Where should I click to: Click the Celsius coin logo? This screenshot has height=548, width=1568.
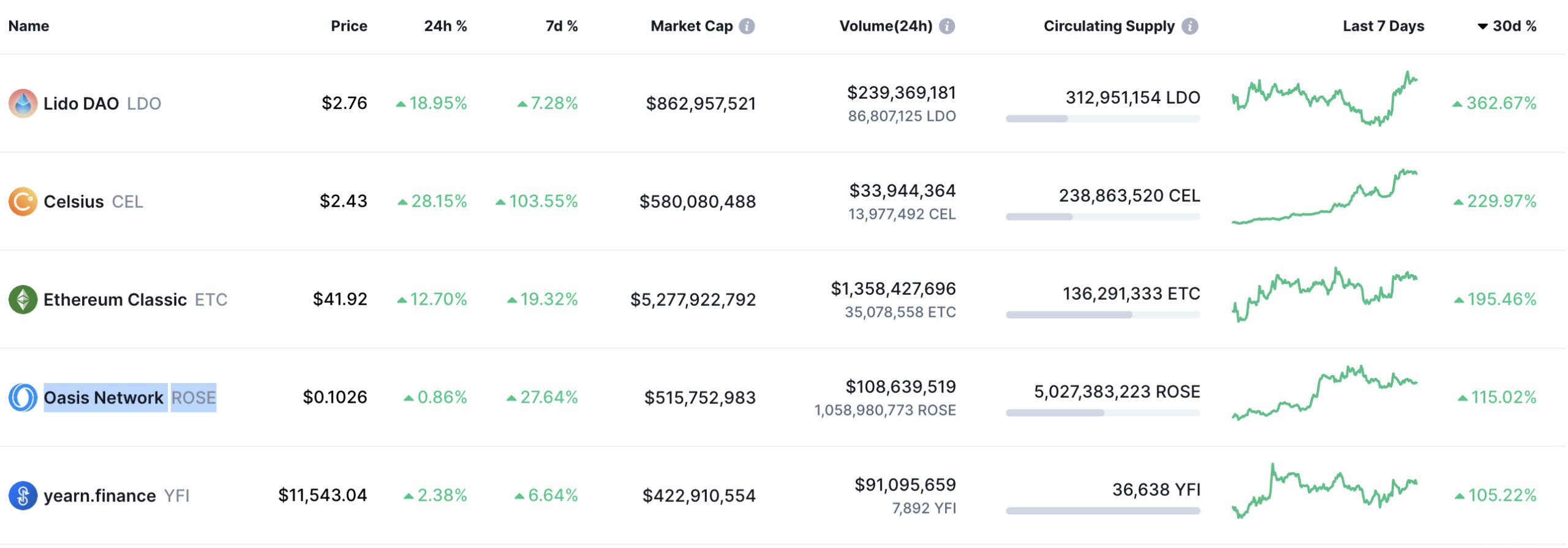coord(23,202)
